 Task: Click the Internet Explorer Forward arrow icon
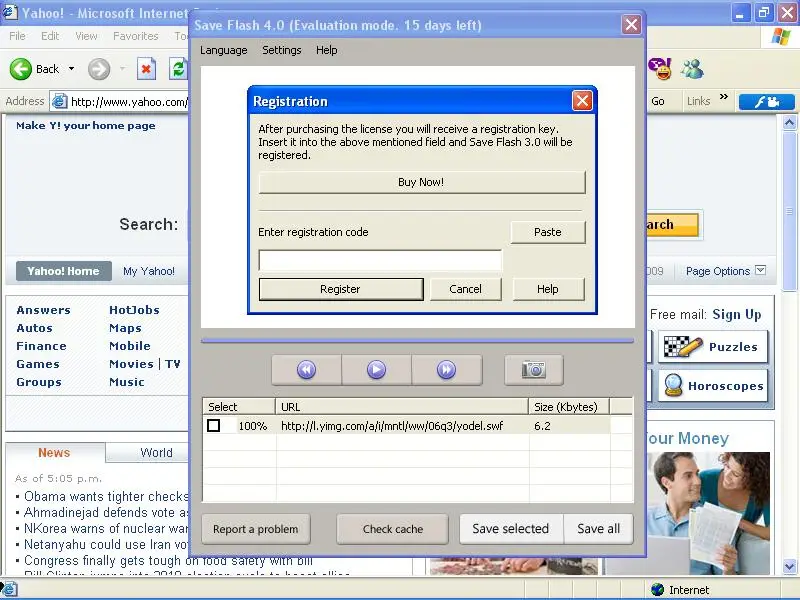[x=99, y=69]
